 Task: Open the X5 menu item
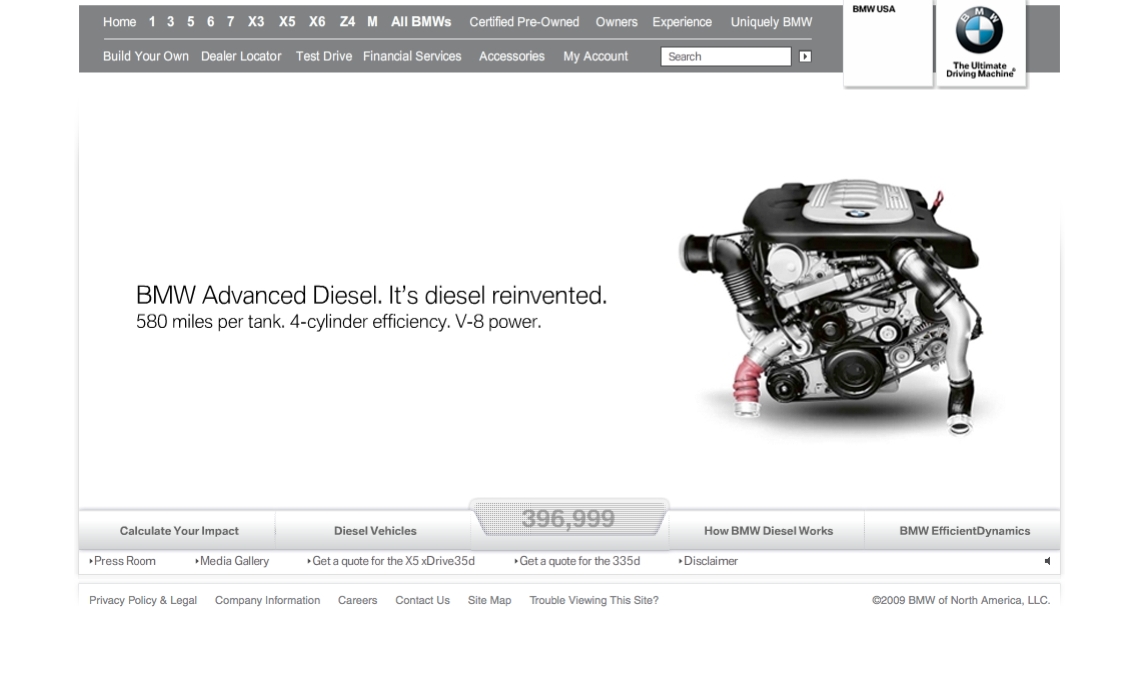(x=287, y=22)
